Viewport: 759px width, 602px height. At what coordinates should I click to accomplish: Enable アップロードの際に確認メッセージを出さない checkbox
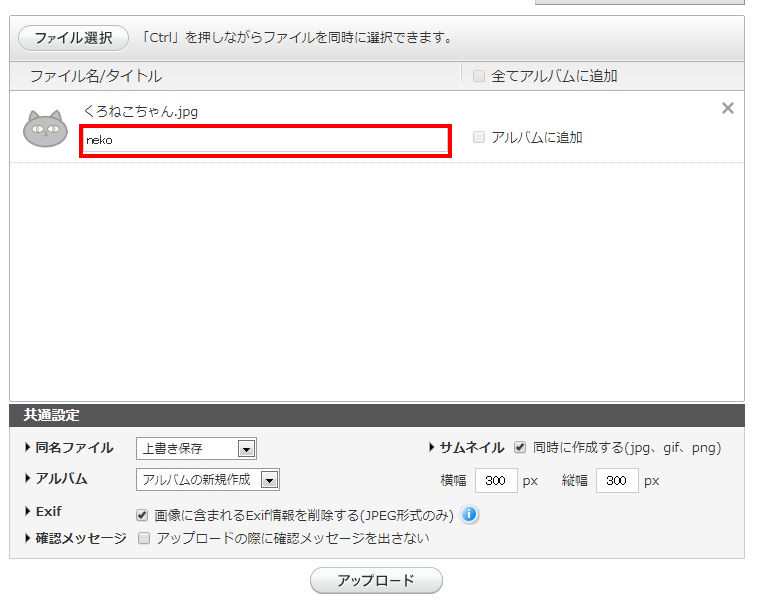(x=144, y=538)
